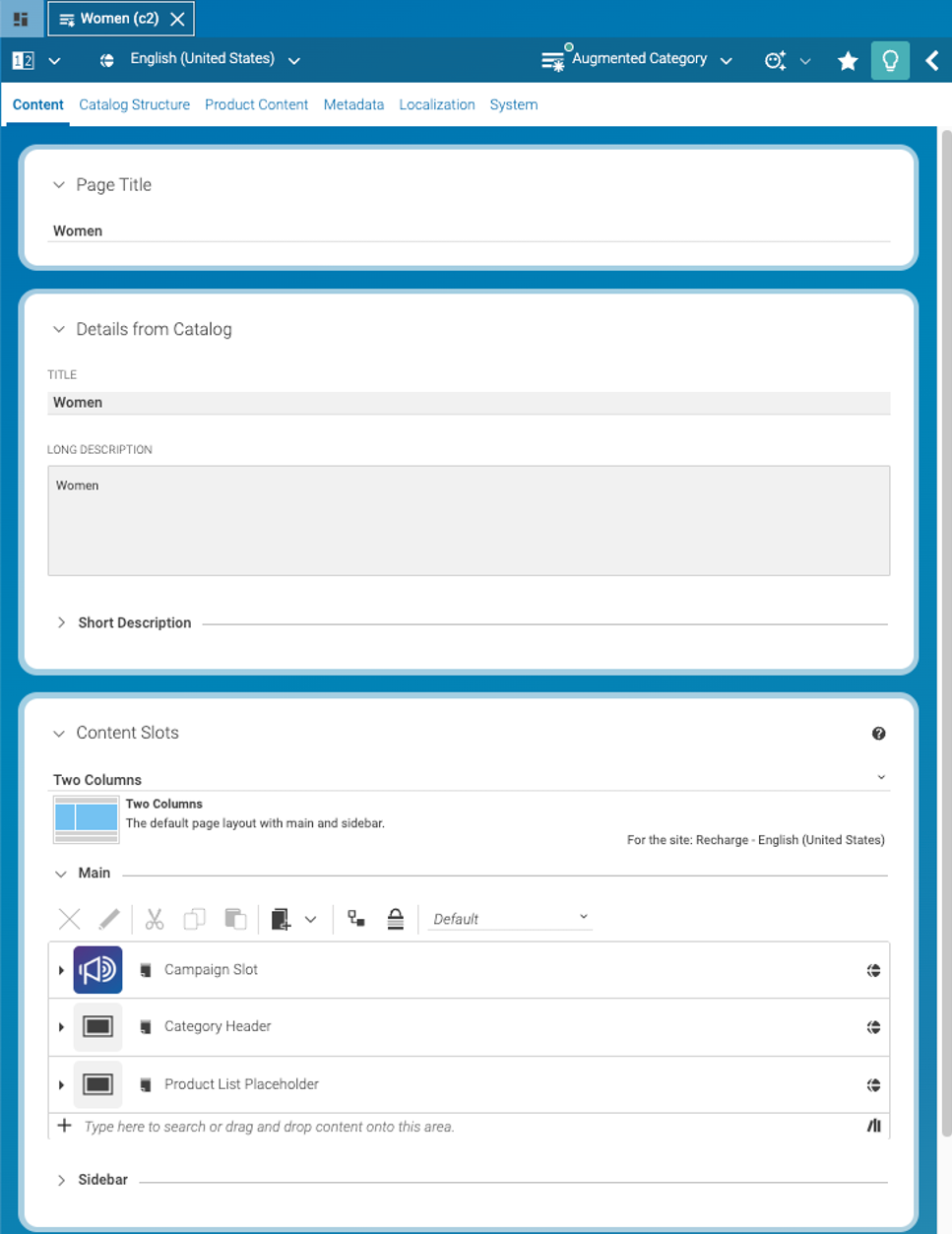Viewport: 952px width, 1234px height.
Task: Click the pencil edit icon in Main toolbar
Action: (x=109, y=919)
